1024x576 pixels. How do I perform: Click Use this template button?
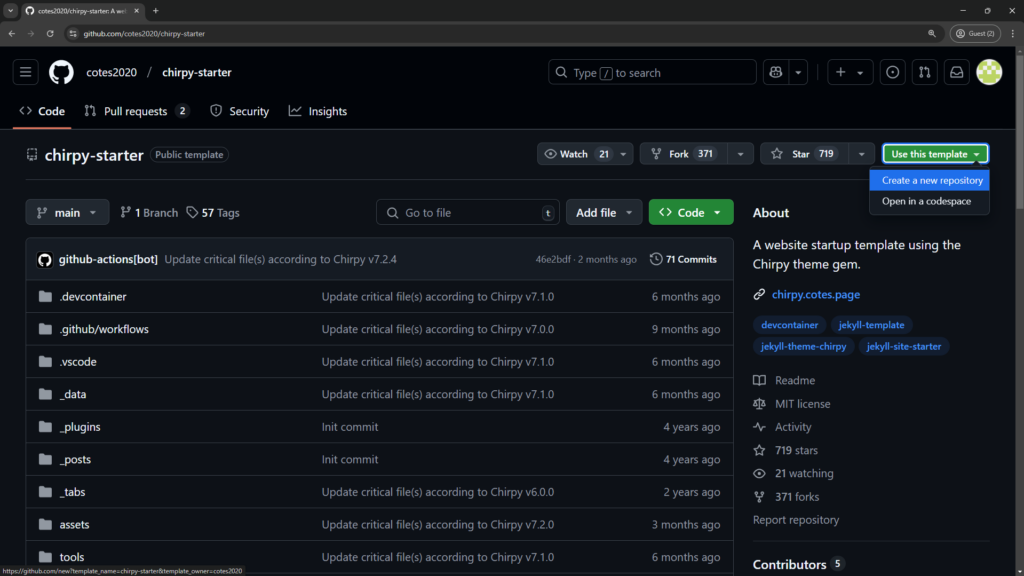click(x=935, y=154)
